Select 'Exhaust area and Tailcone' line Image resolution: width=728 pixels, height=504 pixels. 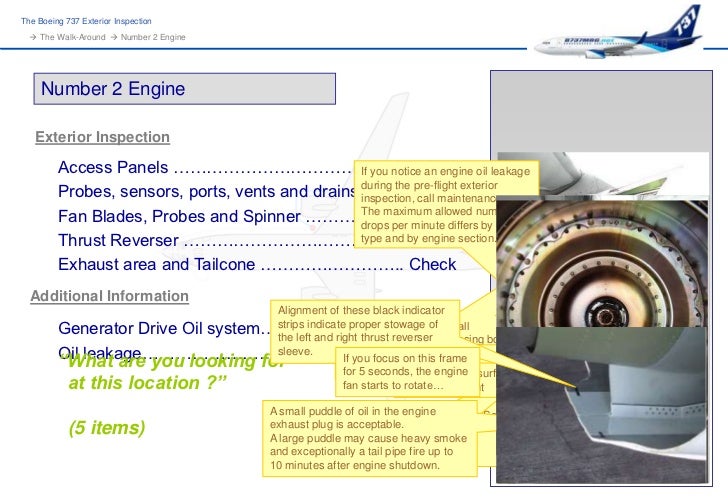click(257, 265)
